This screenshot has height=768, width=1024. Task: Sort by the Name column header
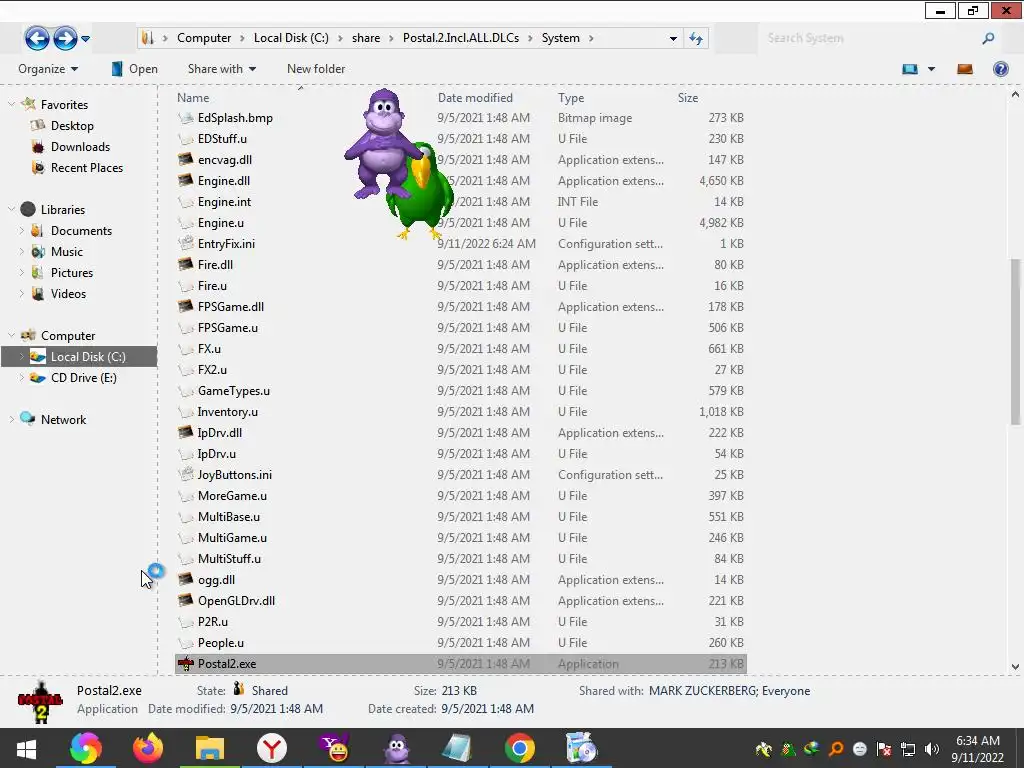tap(193, 97)
